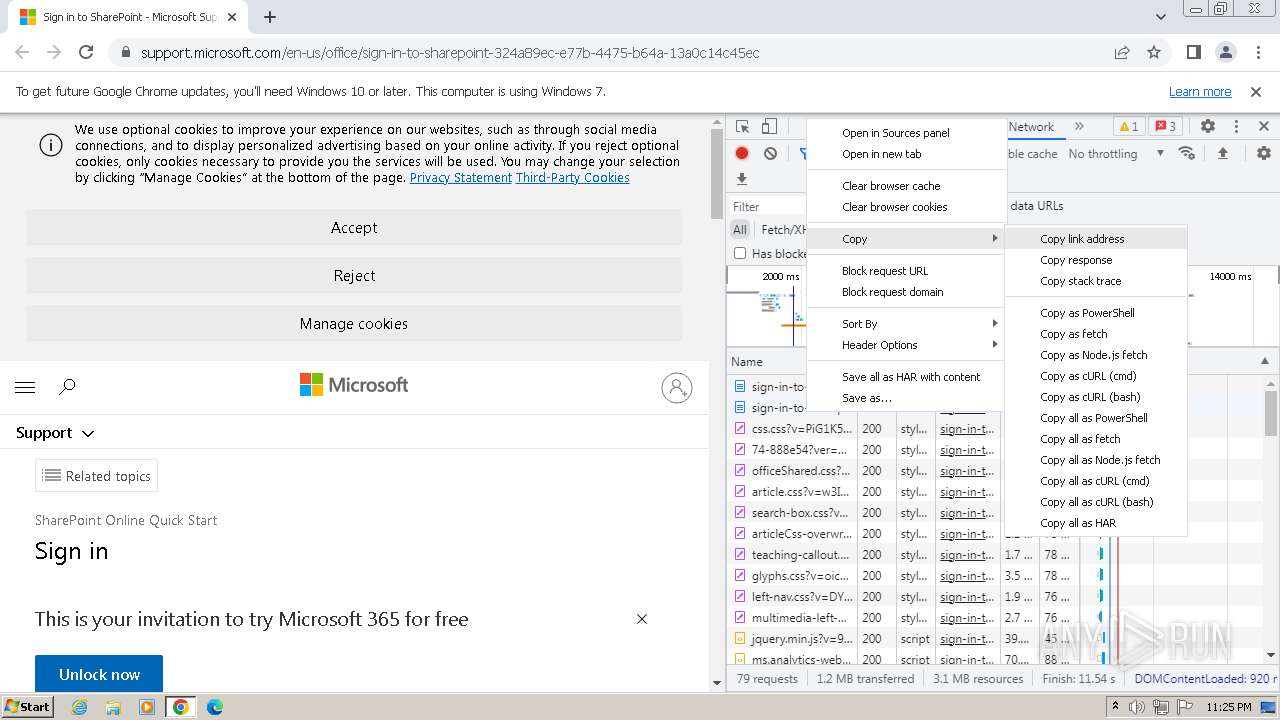Dismiss the Microsoft 365 invitation banner
This screenshot has width=1280, height=720.
pos(642,619)
